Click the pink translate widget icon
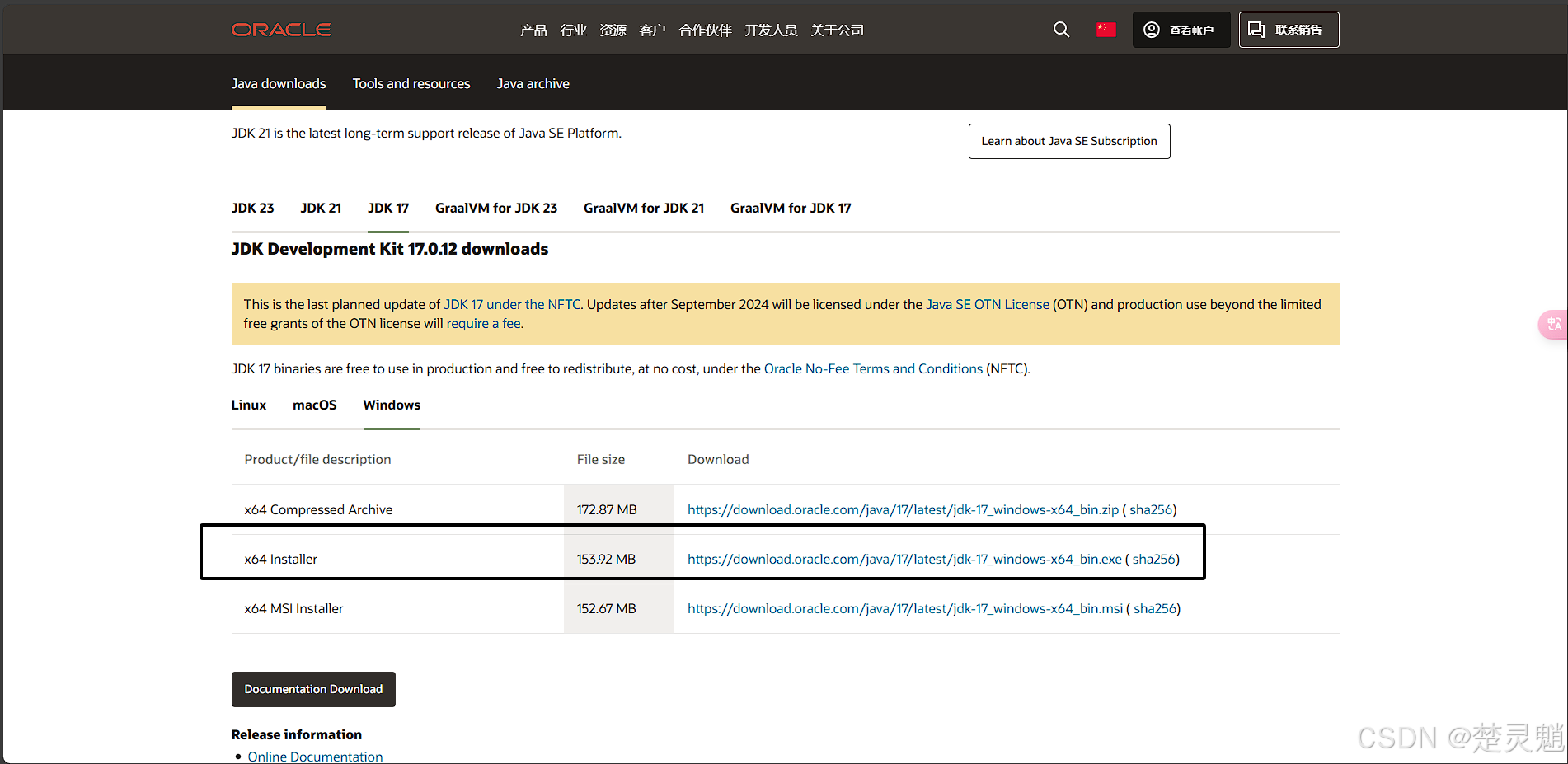1568x764 pixels. [1553, 324]
